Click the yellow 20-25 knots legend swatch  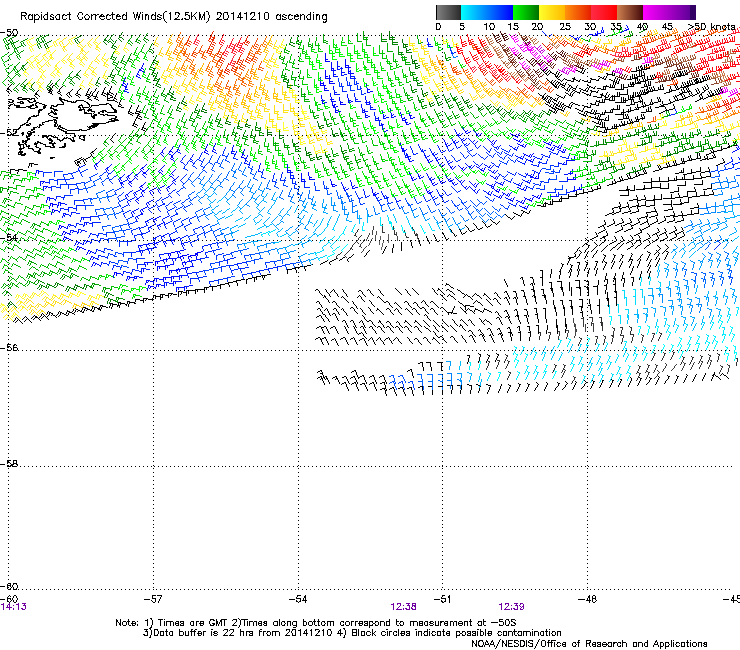552,12
